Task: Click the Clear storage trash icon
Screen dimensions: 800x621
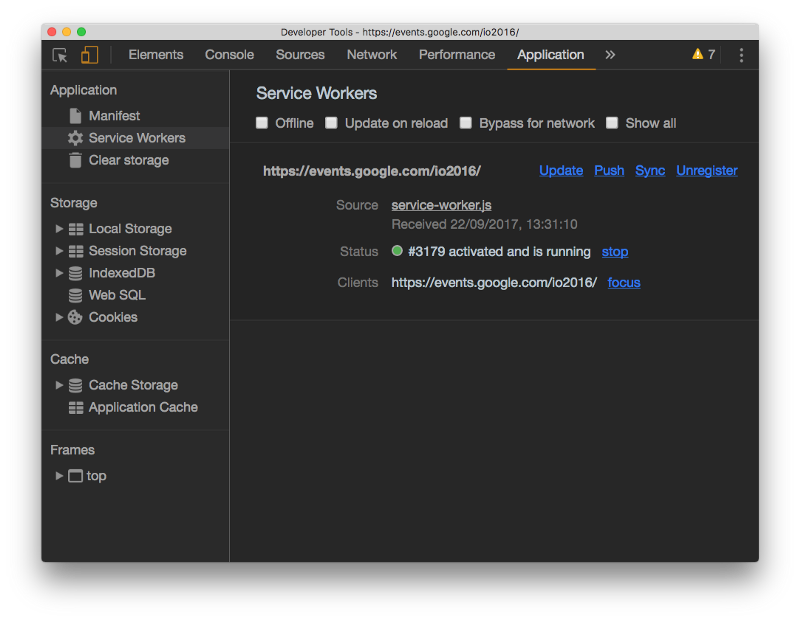Action: 75,160
